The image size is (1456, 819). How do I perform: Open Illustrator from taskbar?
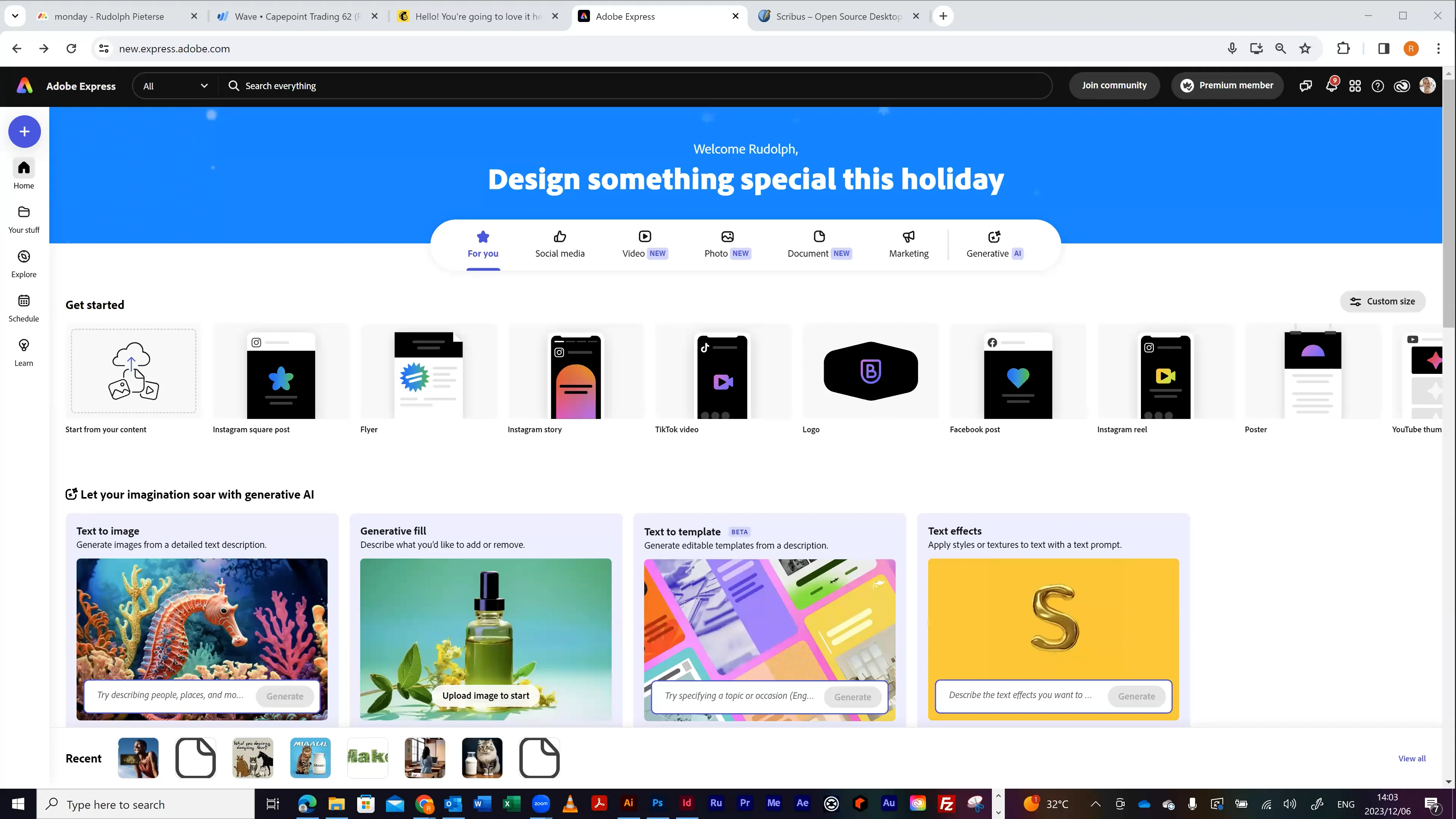pos(629,803)
